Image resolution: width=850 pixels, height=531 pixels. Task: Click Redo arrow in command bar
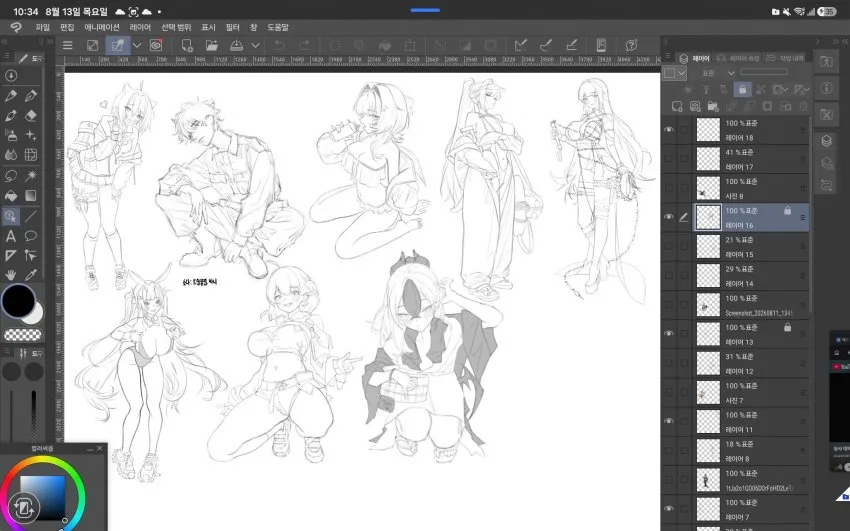(x=304, y=46)
